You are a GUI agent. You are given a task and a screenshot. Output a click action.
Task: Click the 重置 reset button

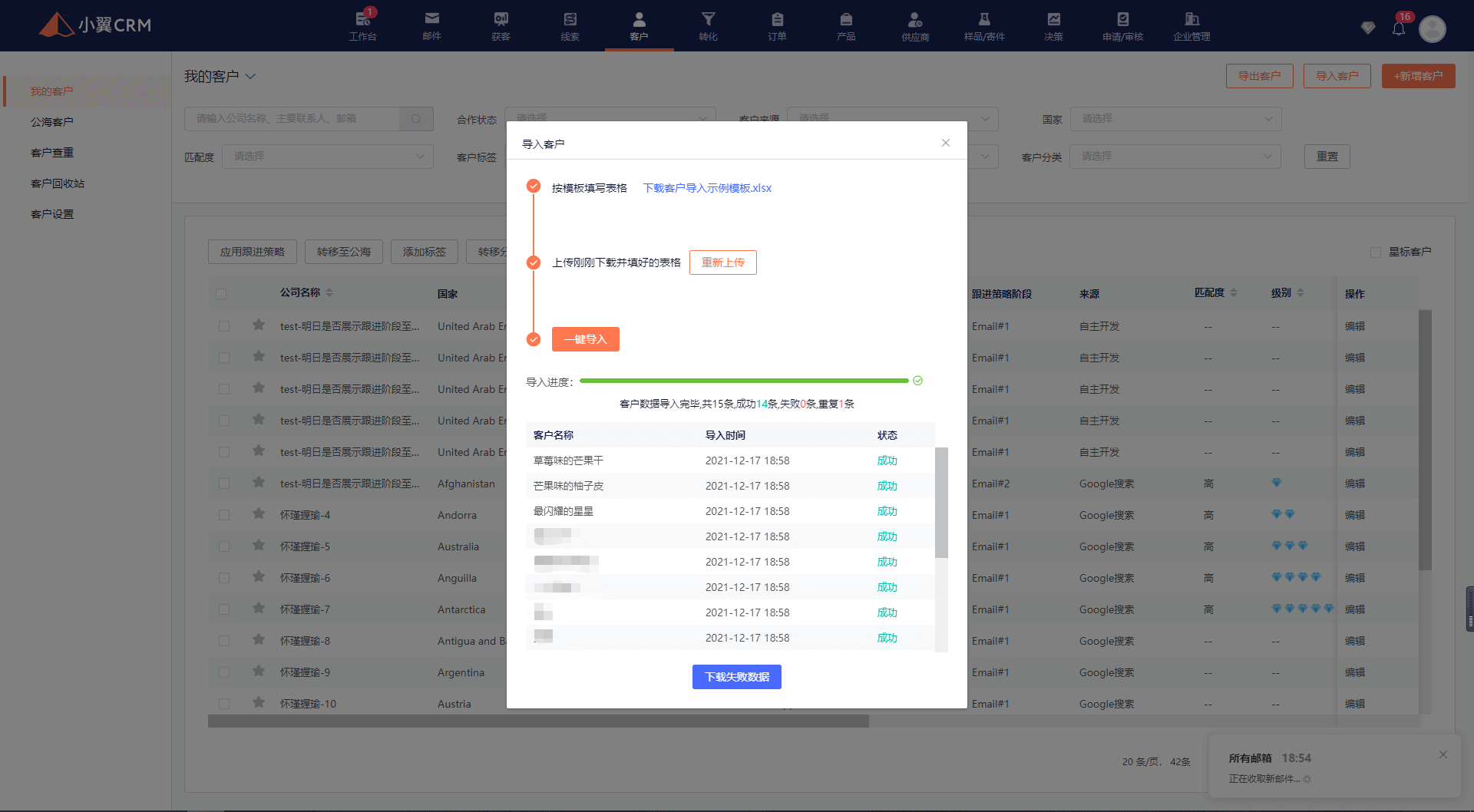(x=1327, y=156)
